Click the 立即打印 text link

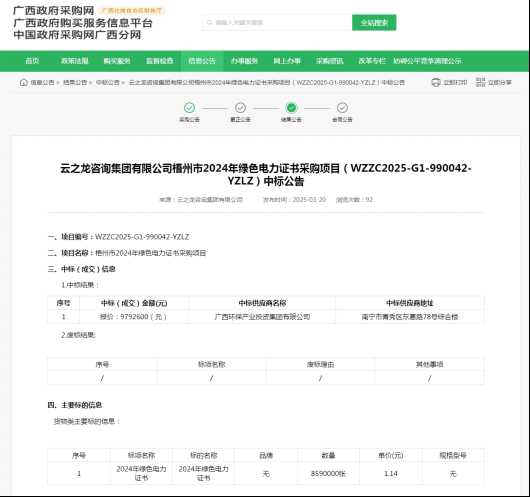[x=455, y=82]
